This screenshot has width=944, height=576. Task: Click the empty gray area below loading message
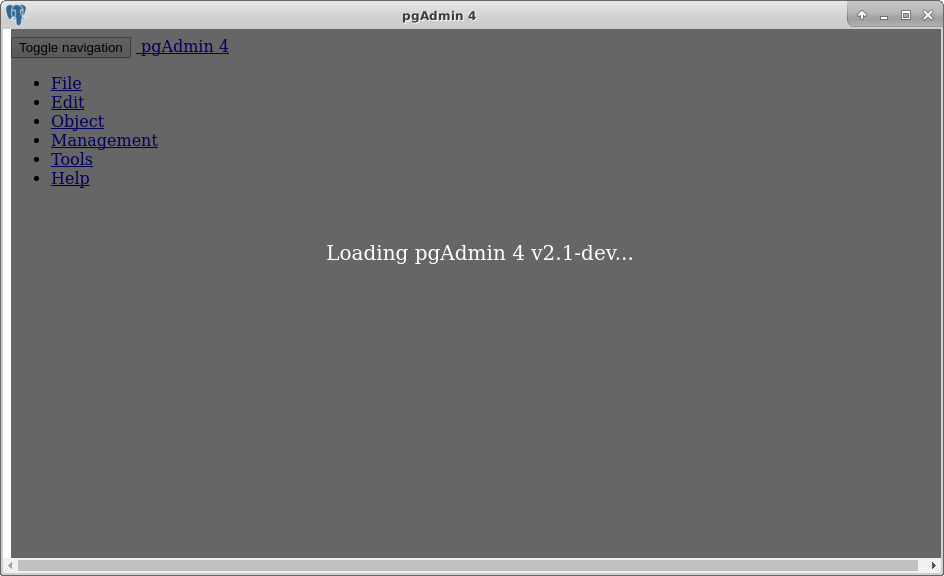click(x=480, y=420)
